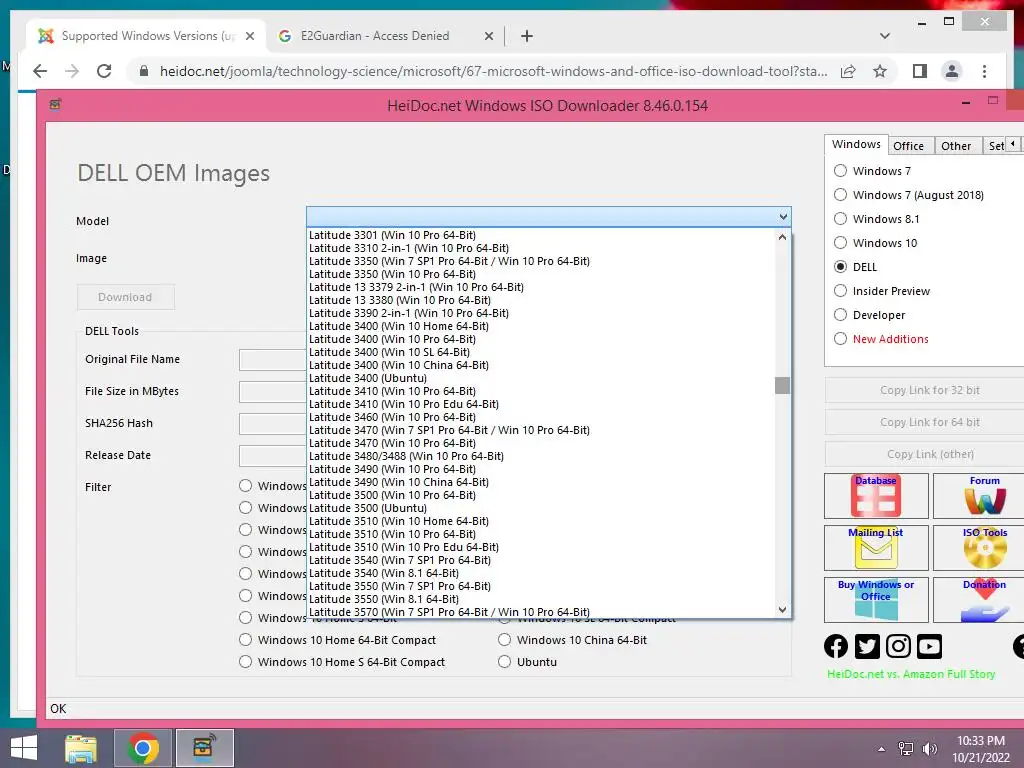Reload the heidoc.net page

pyautogui.click(x=104, y=71)
